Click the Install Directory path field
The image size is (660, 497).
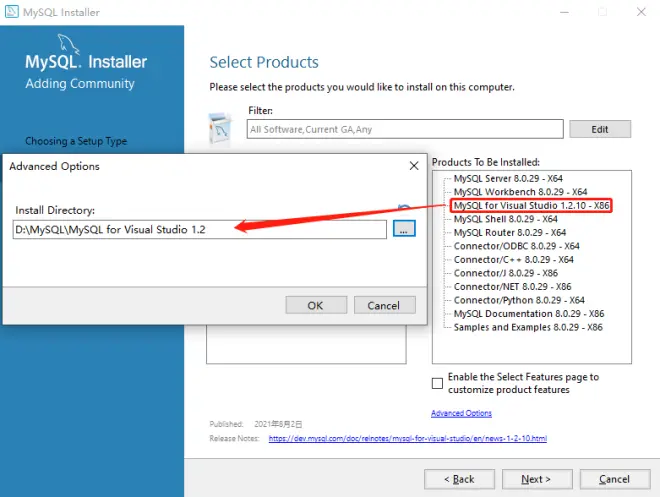tap(200, 229)
